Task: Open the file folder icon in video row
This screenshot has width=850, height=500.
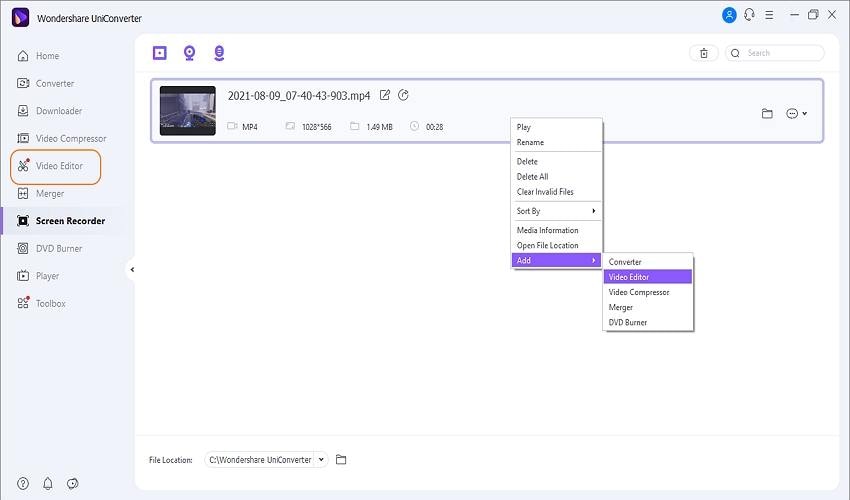Action: [x=767, y=113]
